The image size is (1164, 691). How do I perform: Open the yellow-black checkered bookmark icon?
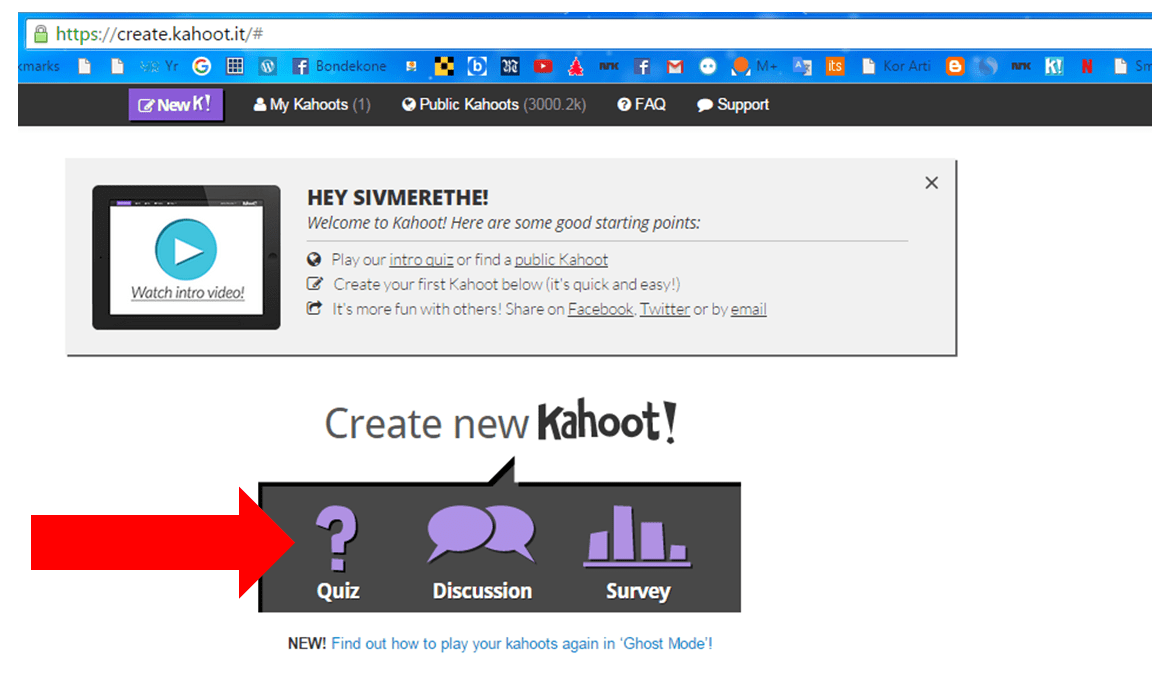click(444, 66)
